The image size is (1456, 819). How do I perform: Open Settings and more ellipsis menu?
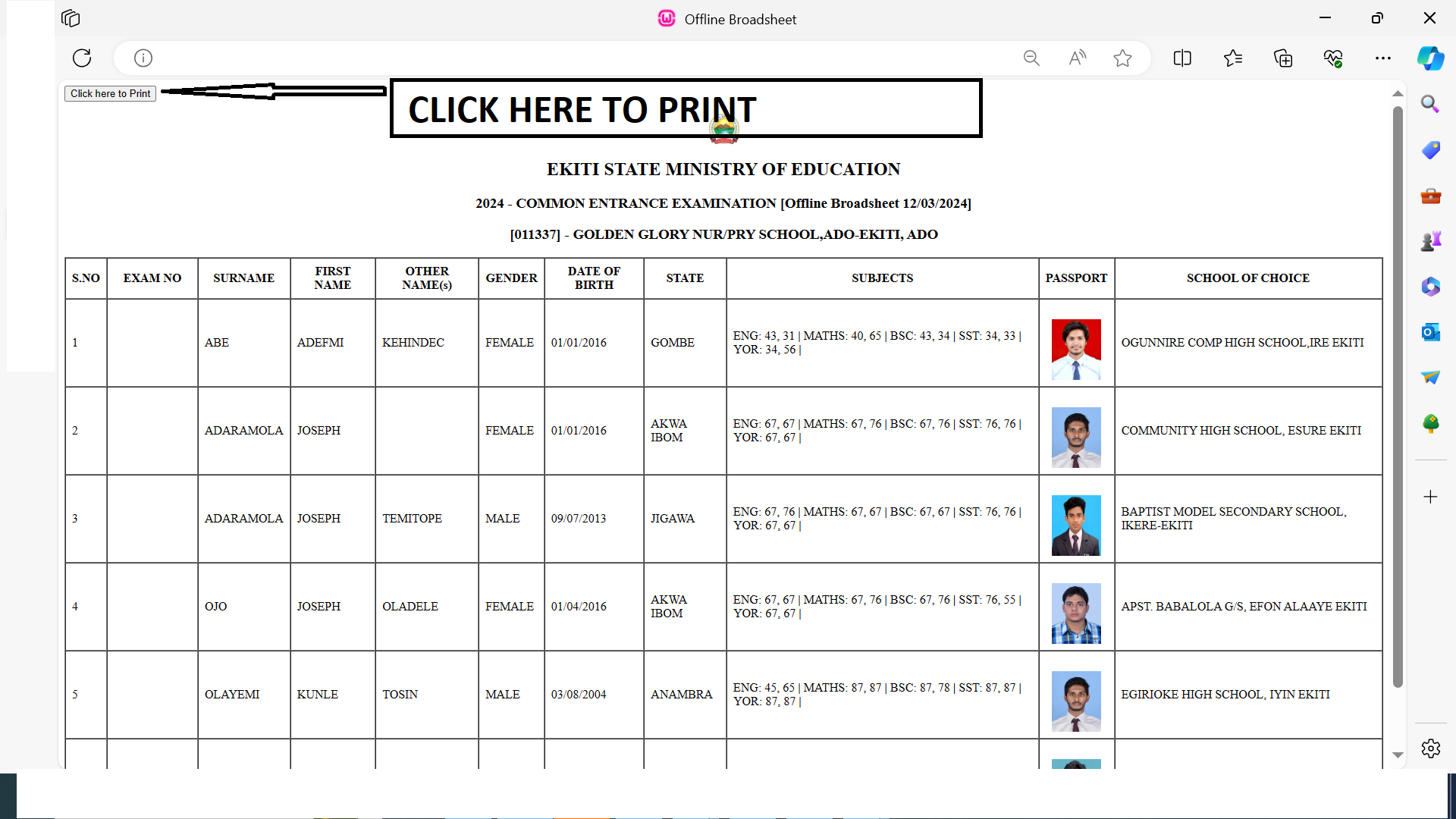tap(1383, 58)
